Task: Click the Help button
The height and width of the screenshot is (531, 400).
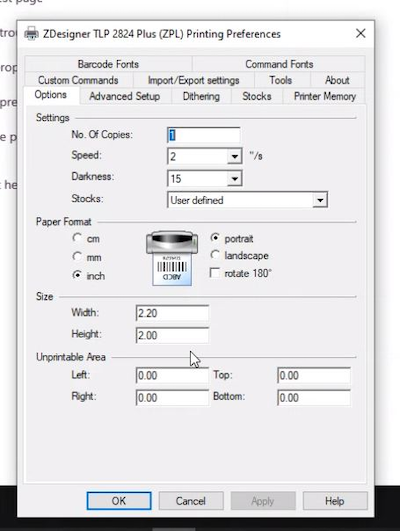Action: (335, 501)
